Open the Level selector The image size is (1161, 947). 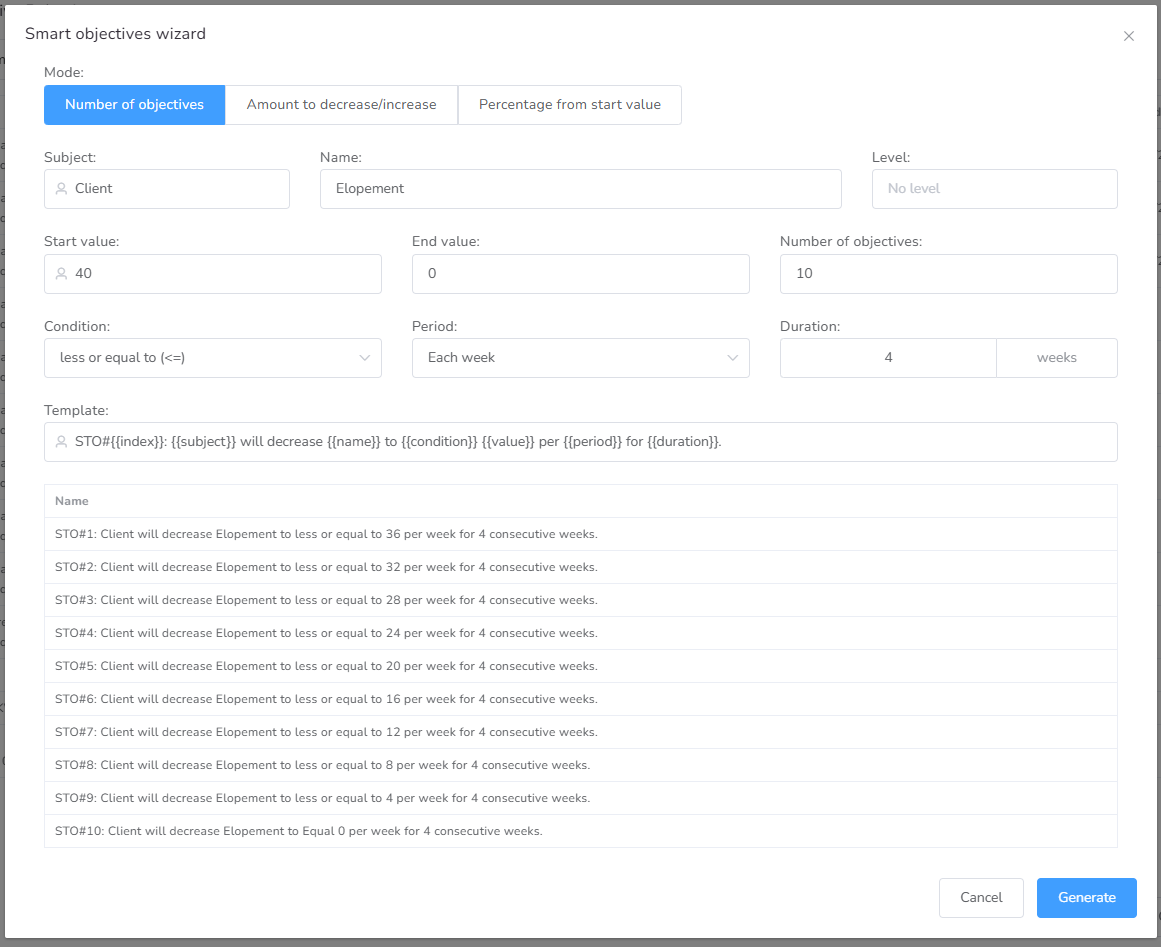994,189
